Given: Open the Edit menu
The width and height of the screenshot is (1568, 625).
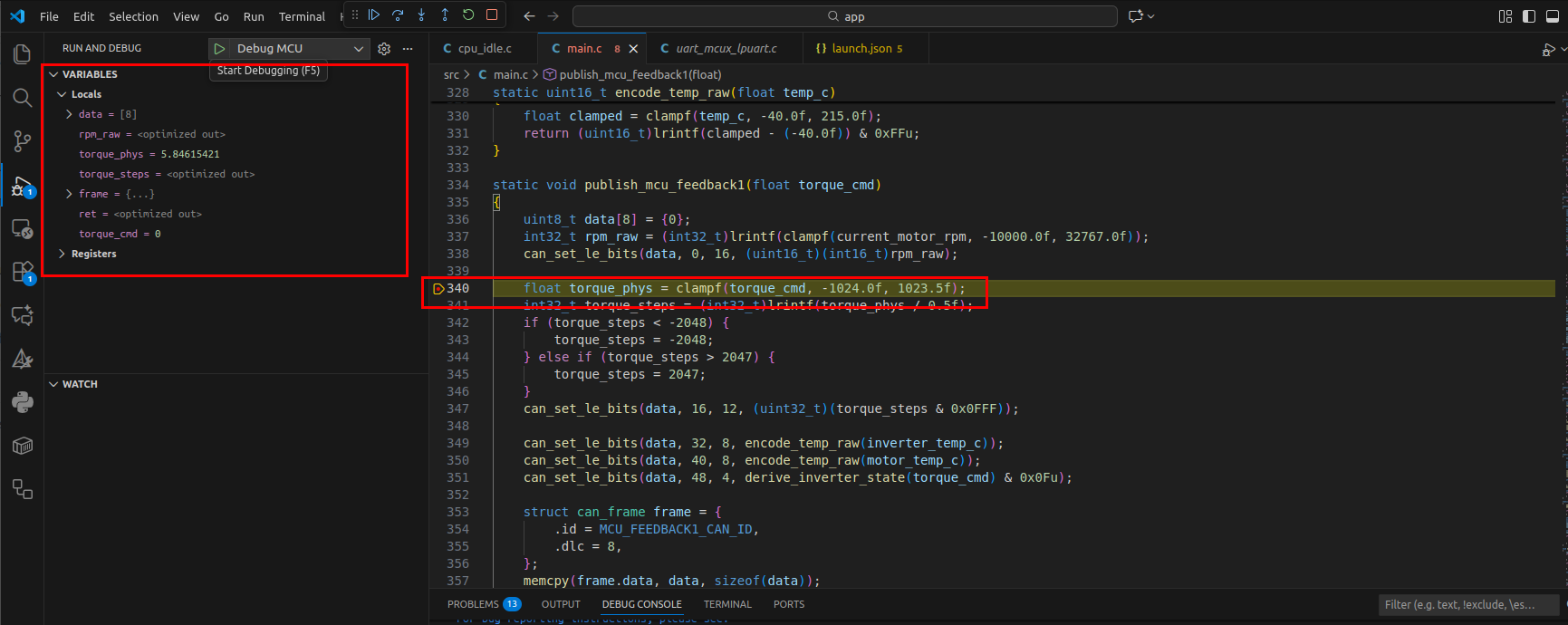Looking at the screenshot, I should (x=84, y=16).
